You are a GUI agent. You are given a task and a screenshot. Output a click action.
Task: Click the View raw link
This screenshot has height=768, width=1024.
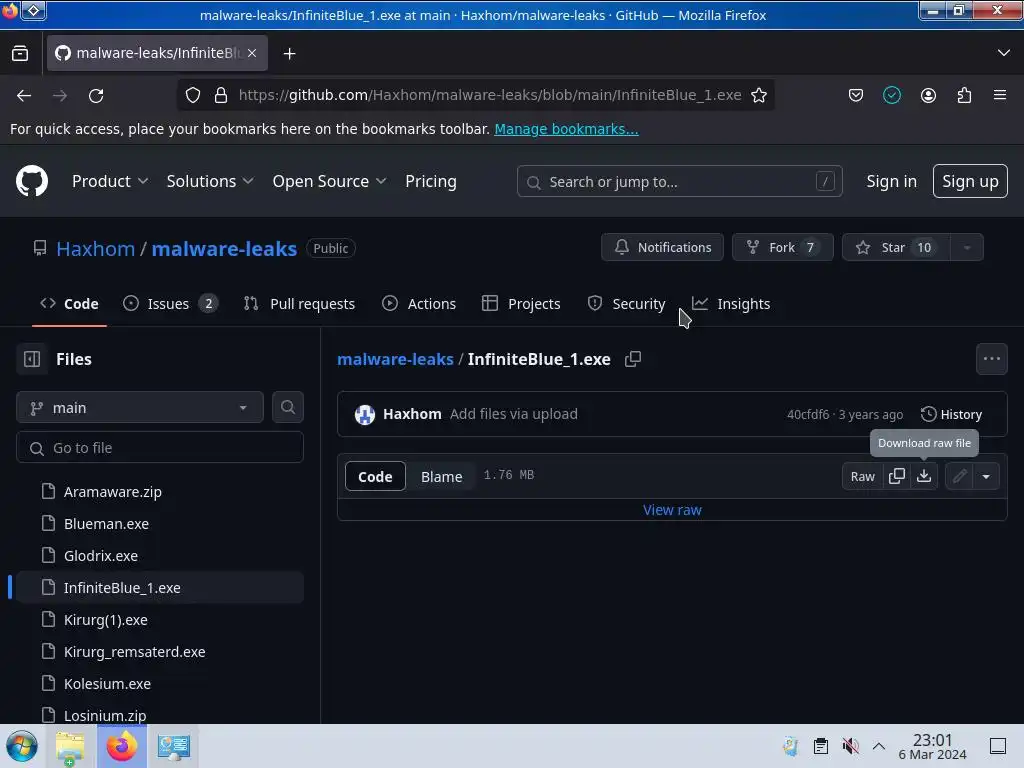(672, 510)
